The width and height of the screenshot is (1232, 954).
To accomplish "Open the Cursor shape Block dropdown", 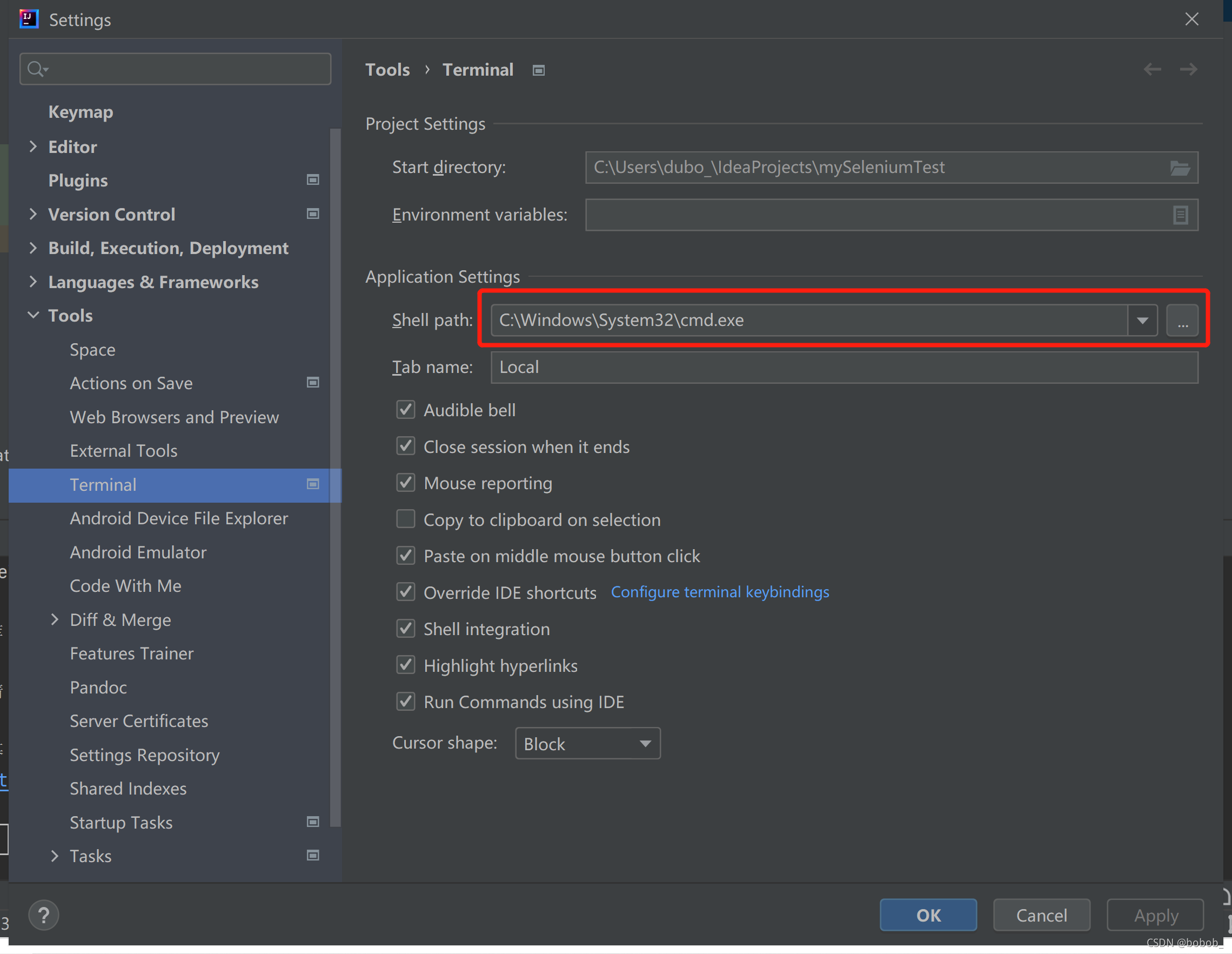I will coord(587,744).
